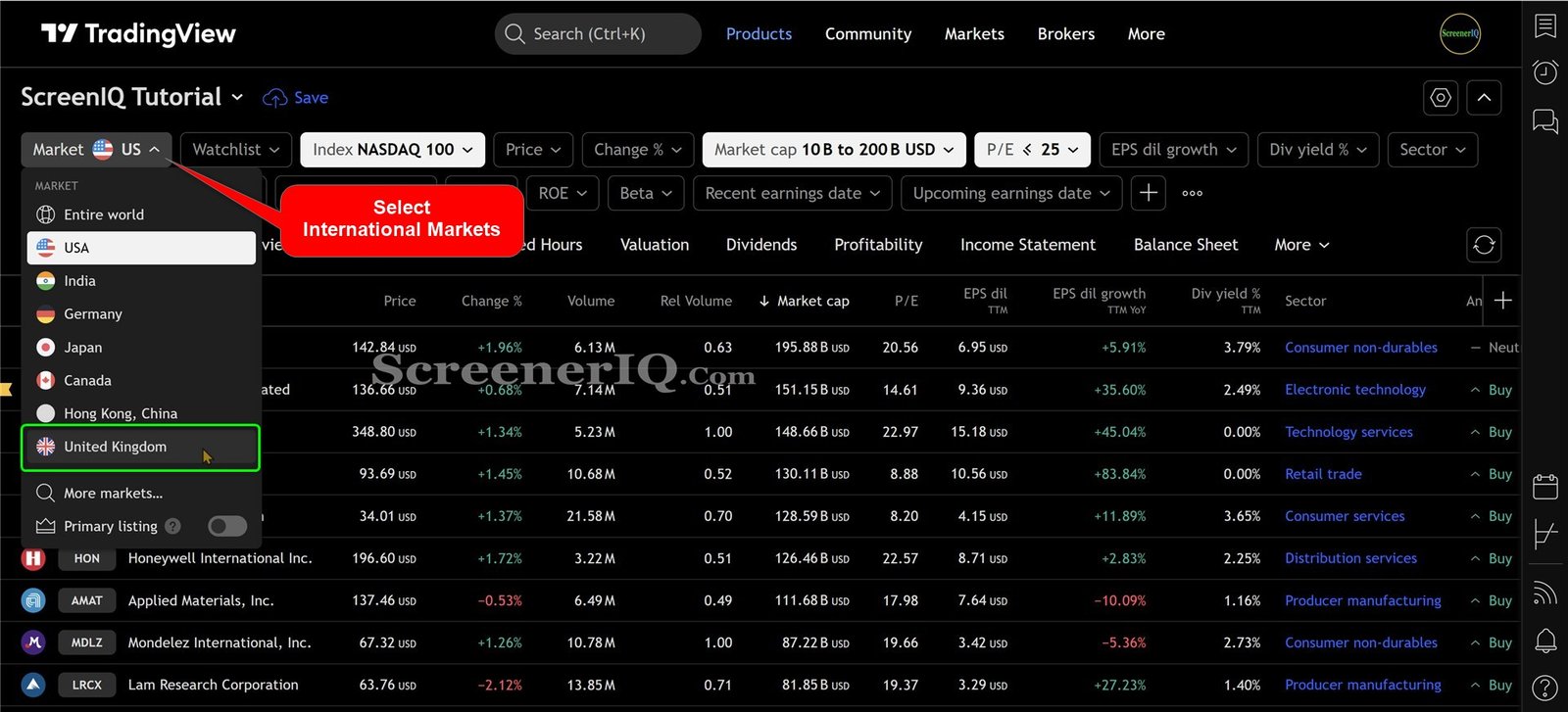1568x712 pixels.
Task: Open the help center question mark icon
Action: [x=1545, y=688]
